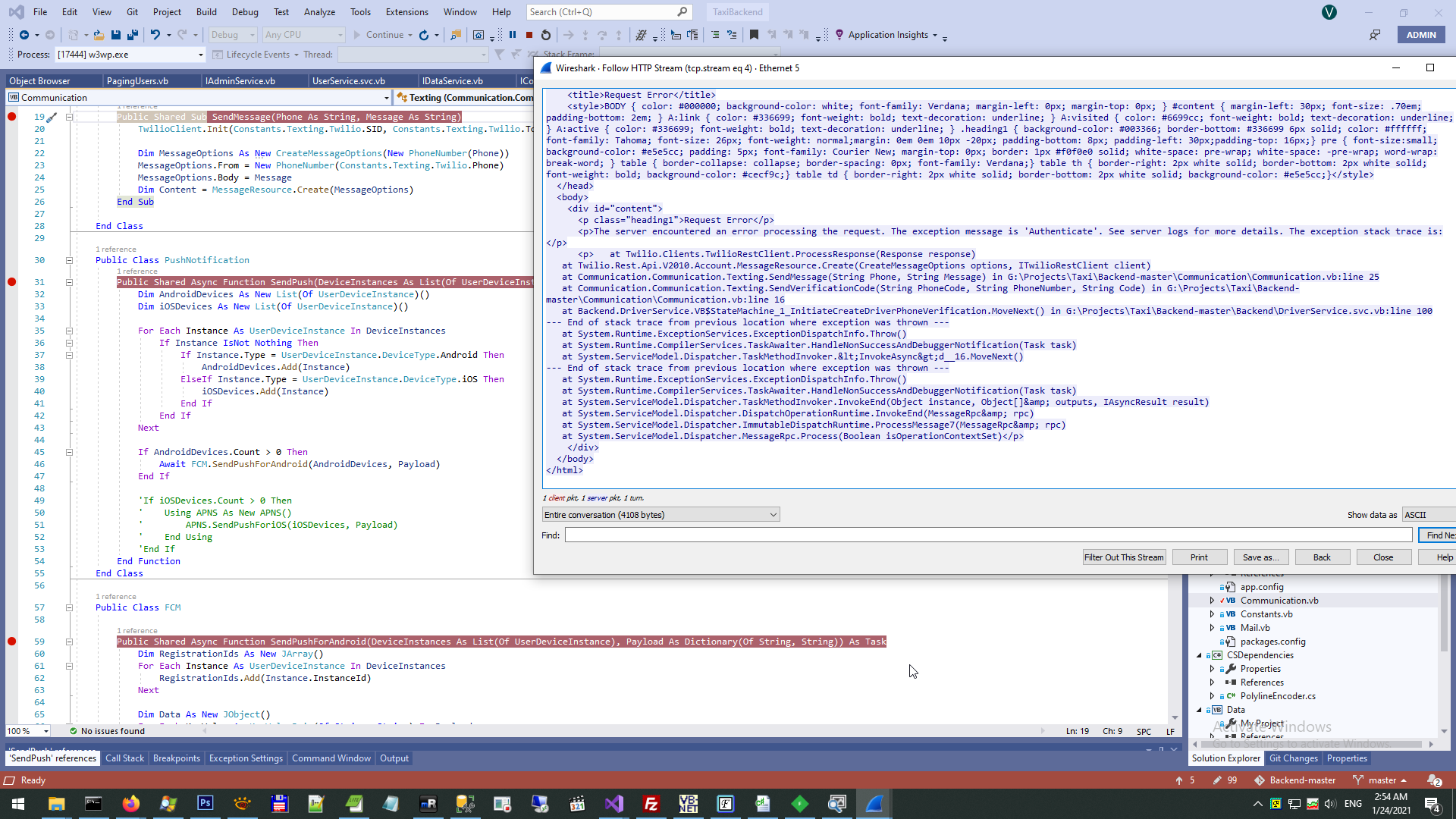The image size is (1456, 819).
Task: Expand the Communication.vb tree node
Action: click(1212, 601)
